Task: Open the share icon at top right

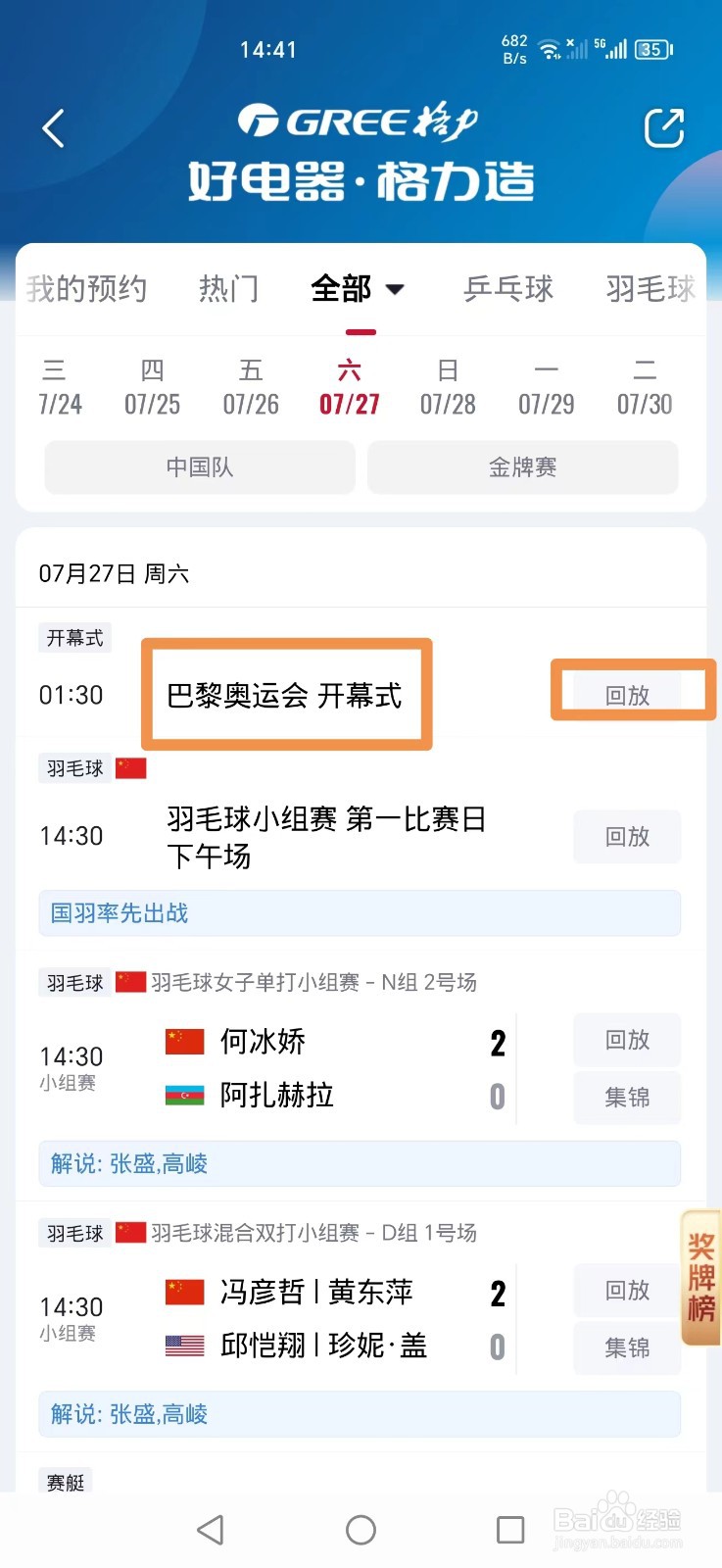Action: pyautogui.click(x=663, y=128)
